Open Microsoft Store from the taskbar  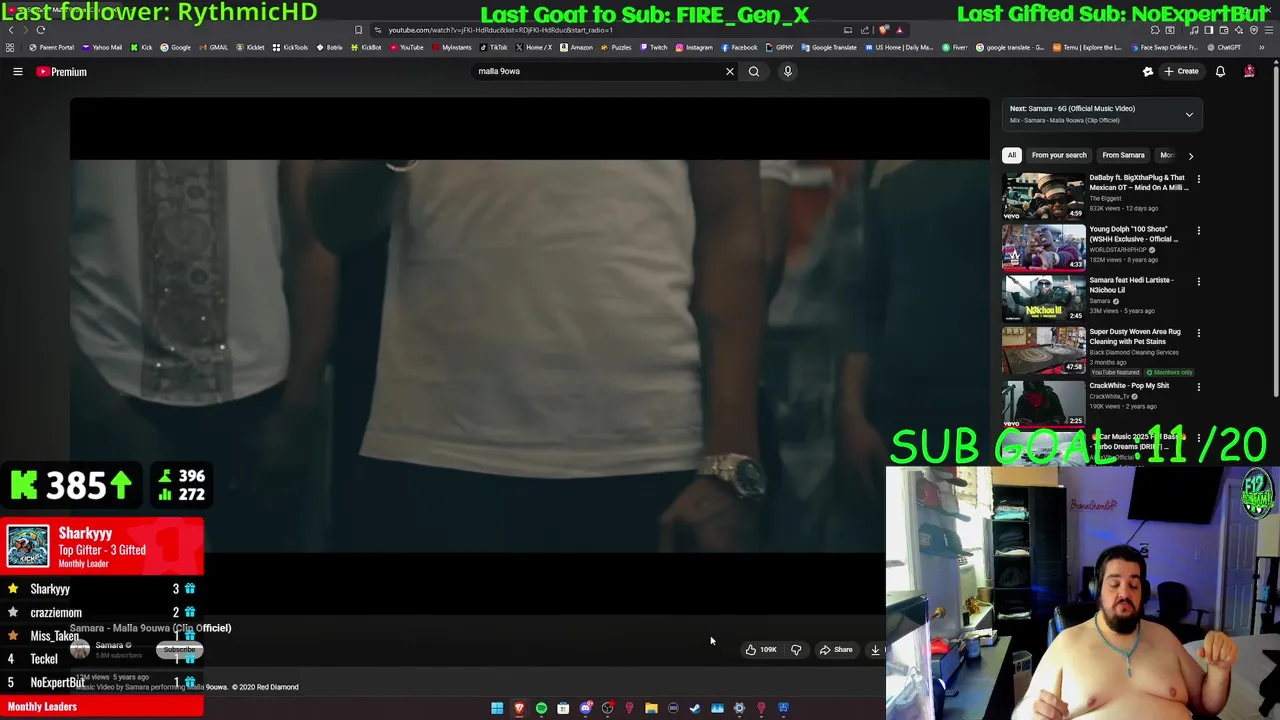[563, 708]
